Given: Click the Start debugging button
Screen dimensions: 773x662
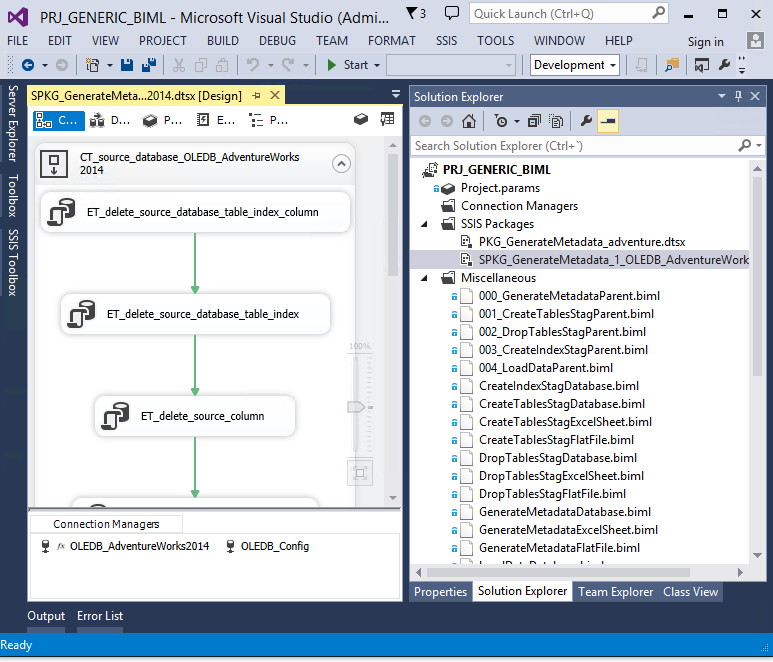Looking at the screenshot, I should pyautogui.click(x=348, y=65).
